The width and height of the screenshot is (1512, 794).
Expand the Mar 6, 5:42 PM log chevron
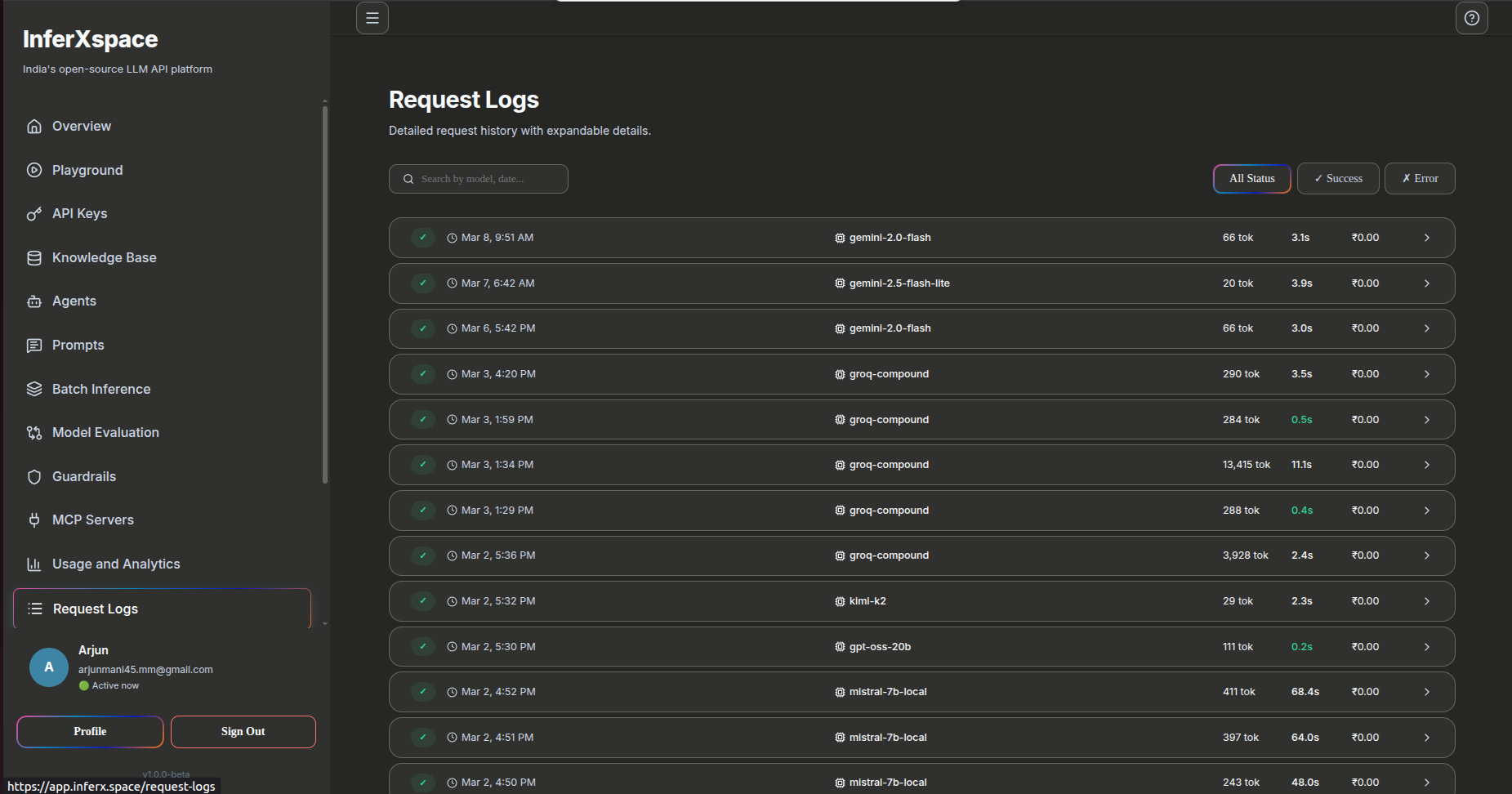point(1427,328)
